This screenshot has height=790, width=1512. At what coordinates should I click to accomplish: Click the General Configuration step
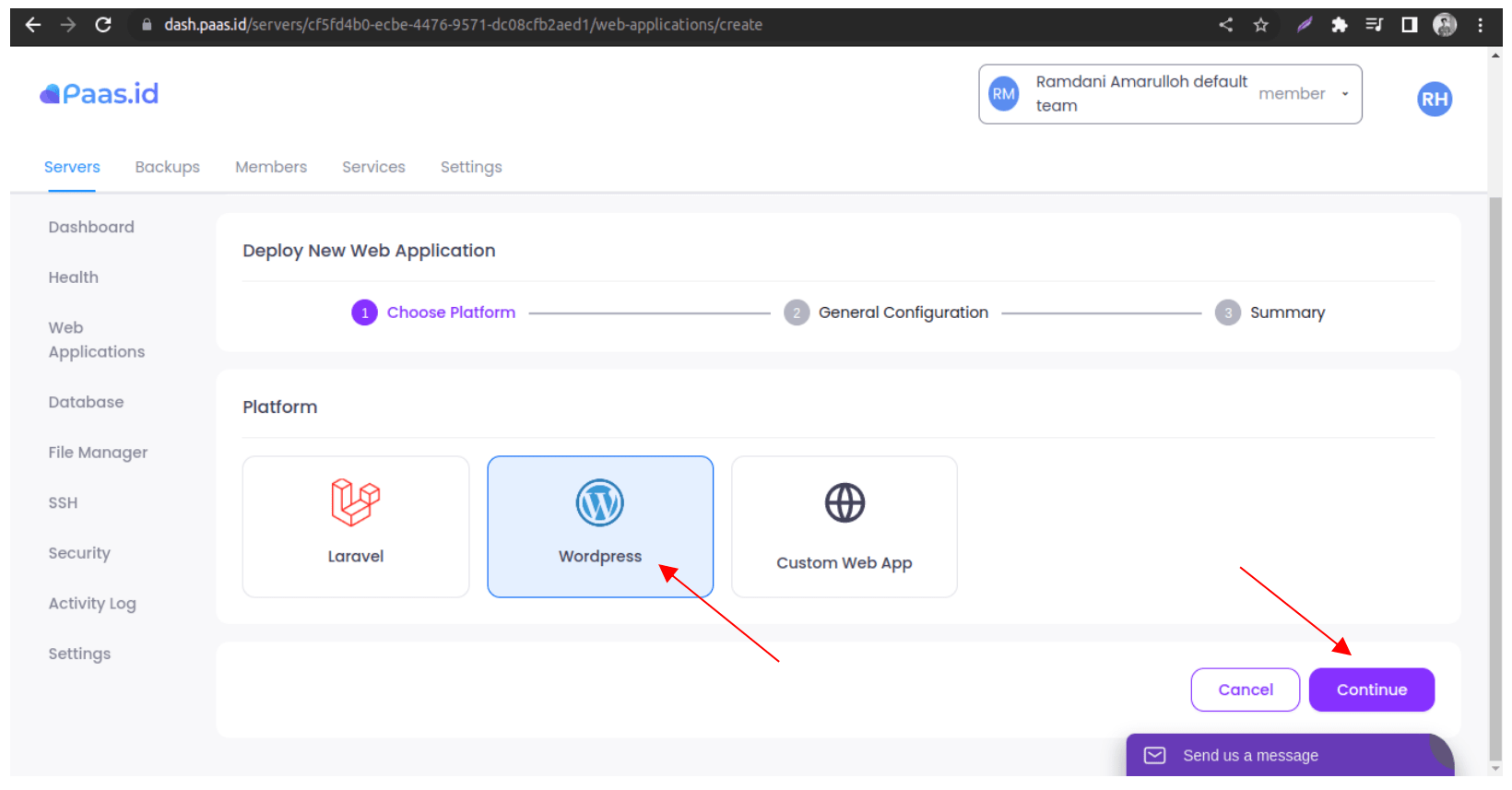[902, 312]
